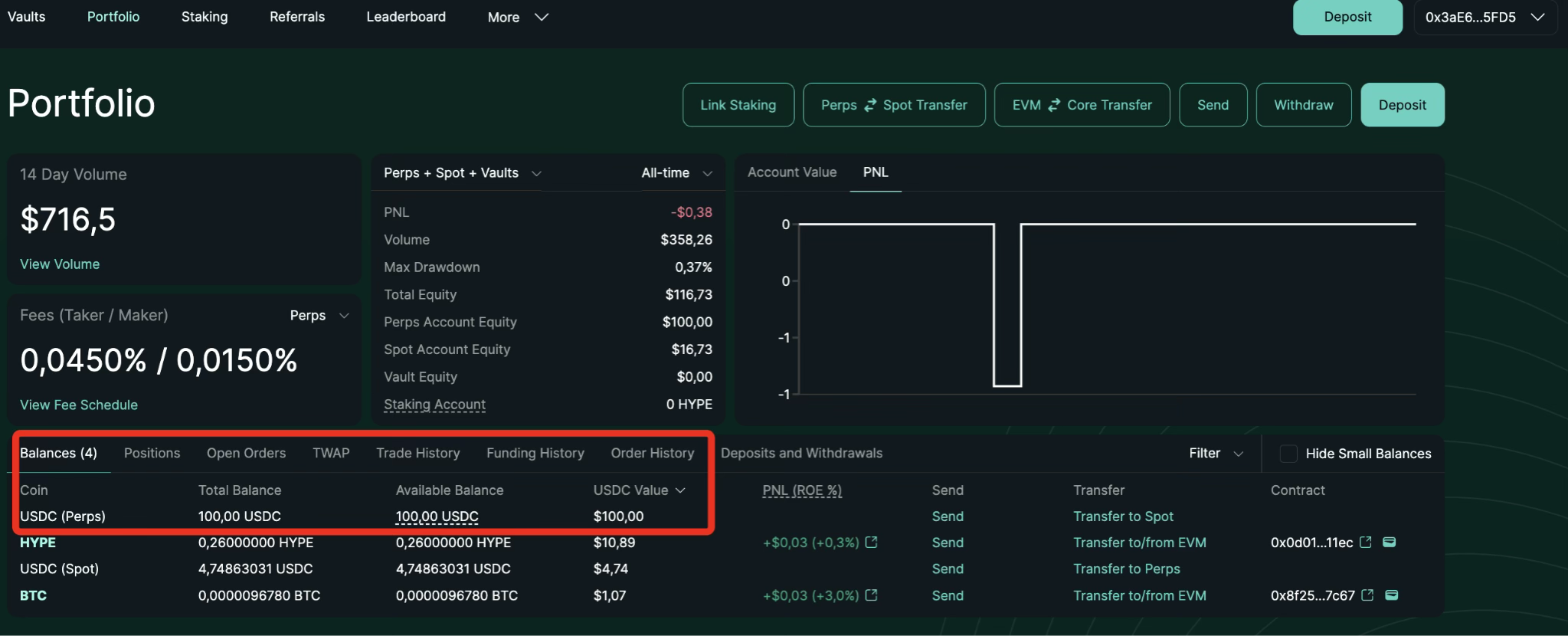Screen dimensions: 1568x636
Task: Toggle Hide Small Balances checkbox
Action: pos(1288,454)
